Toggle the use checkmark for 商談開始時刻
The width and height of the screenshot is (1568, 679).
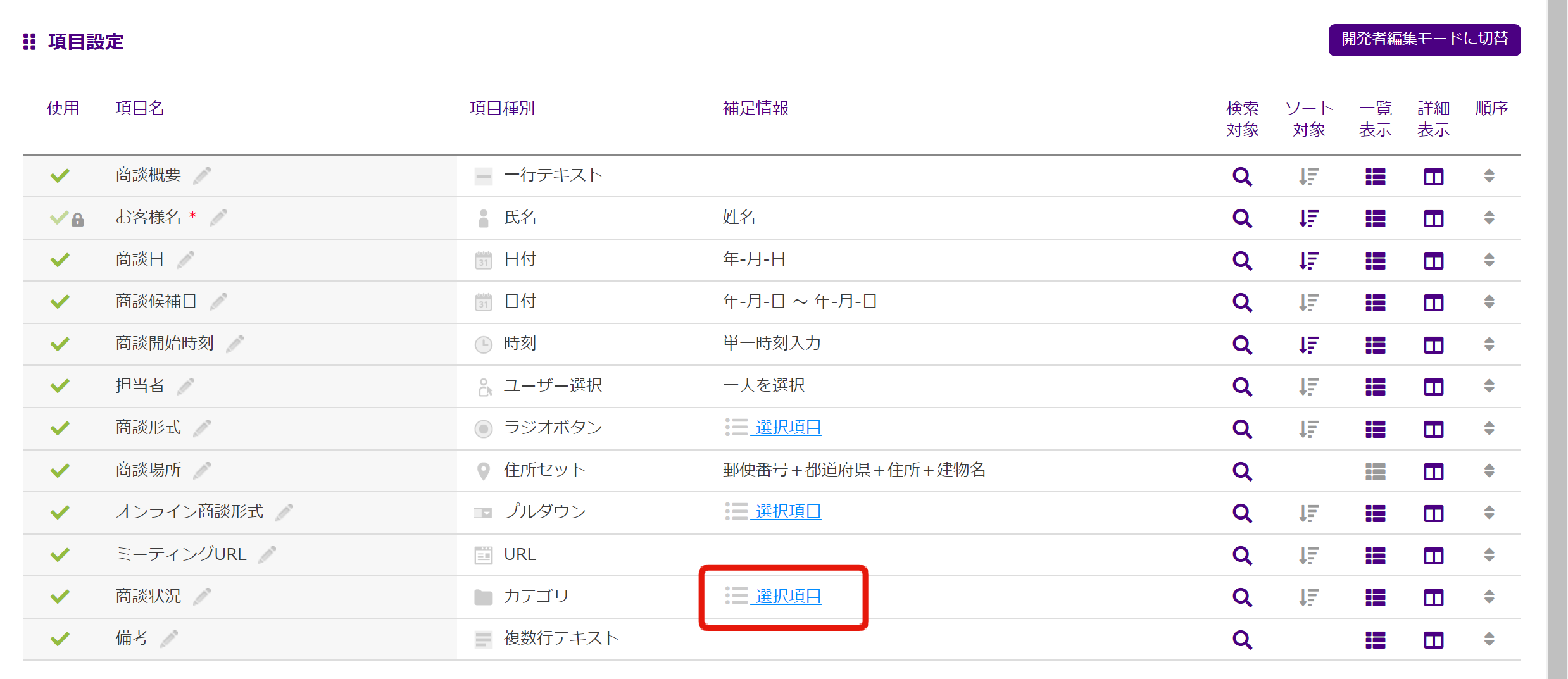click(x=60, y=344)
